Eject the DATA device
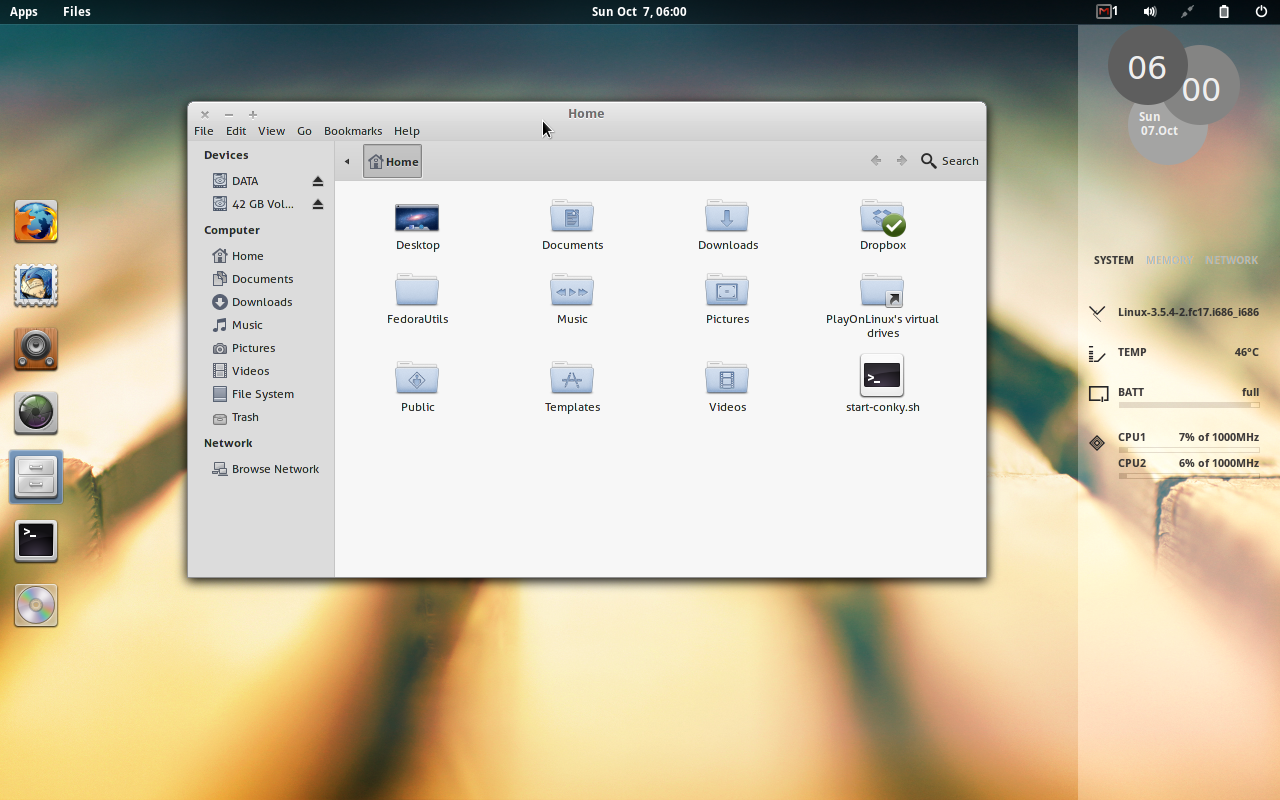The width and height of the screenshot is (1280, 800). 318,181
